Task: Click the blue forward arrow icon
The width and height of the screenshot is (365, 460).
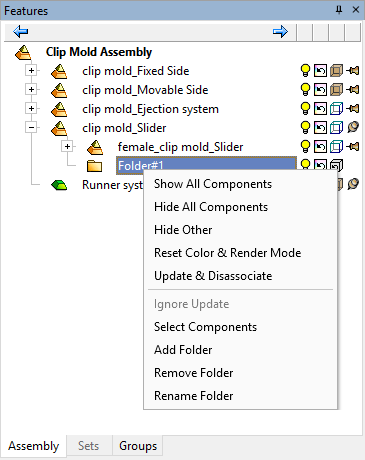Action: (280, 32)
